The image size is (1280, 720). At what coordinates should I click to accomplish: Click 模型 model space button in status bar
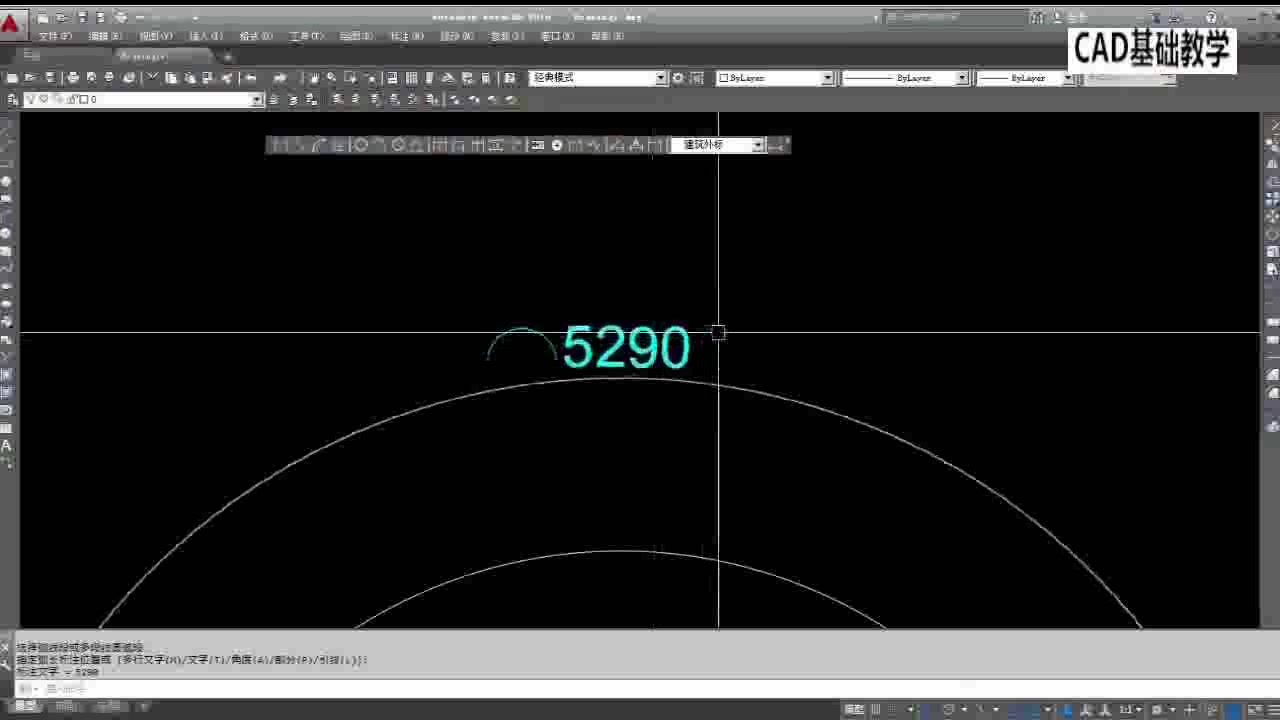click(x=854, y=709)
